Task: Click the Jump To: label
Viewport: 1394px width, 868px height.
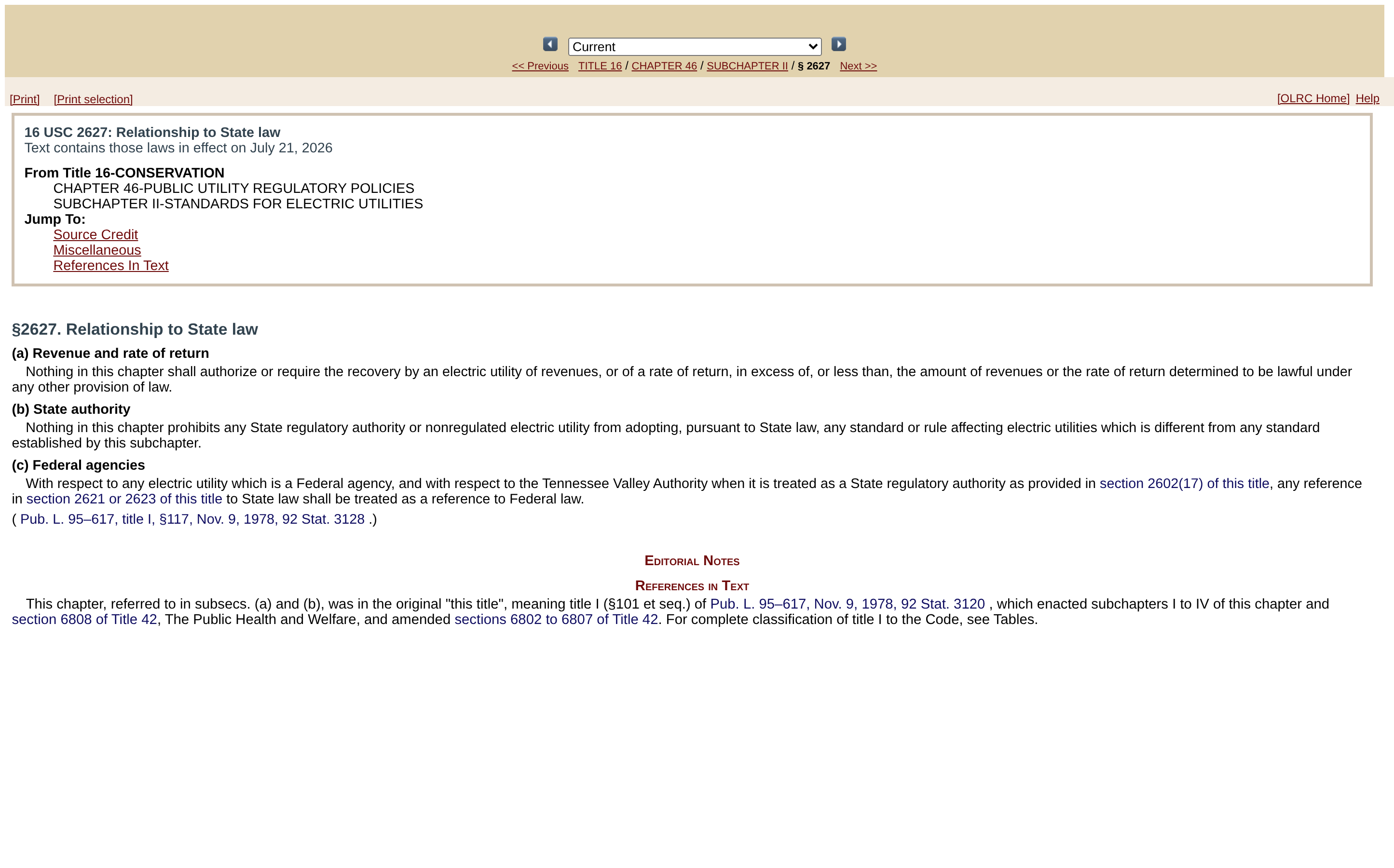Action: (55, 219)
